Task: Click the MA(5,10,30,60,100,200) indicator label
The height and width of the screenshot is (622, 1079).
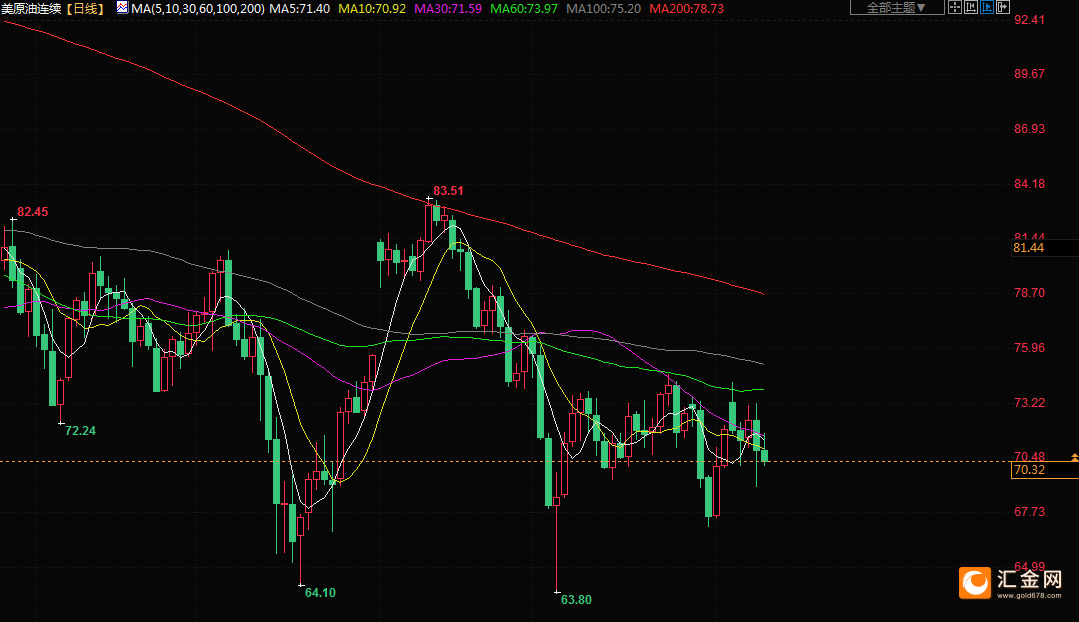Action: point(197,9)
